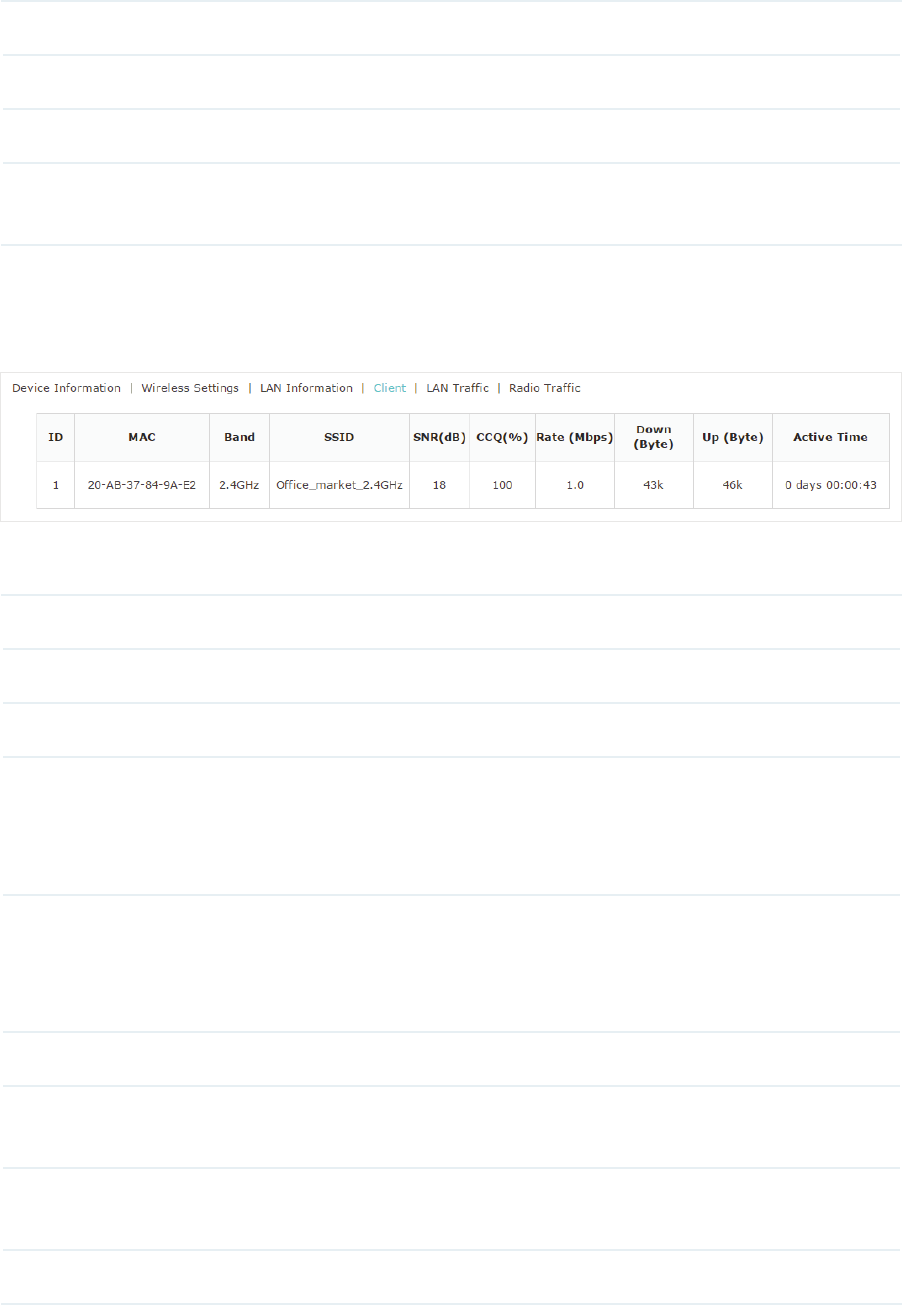Open the Device Information tab
This screenshot has width=902, height=1305.
click(66, 388)
